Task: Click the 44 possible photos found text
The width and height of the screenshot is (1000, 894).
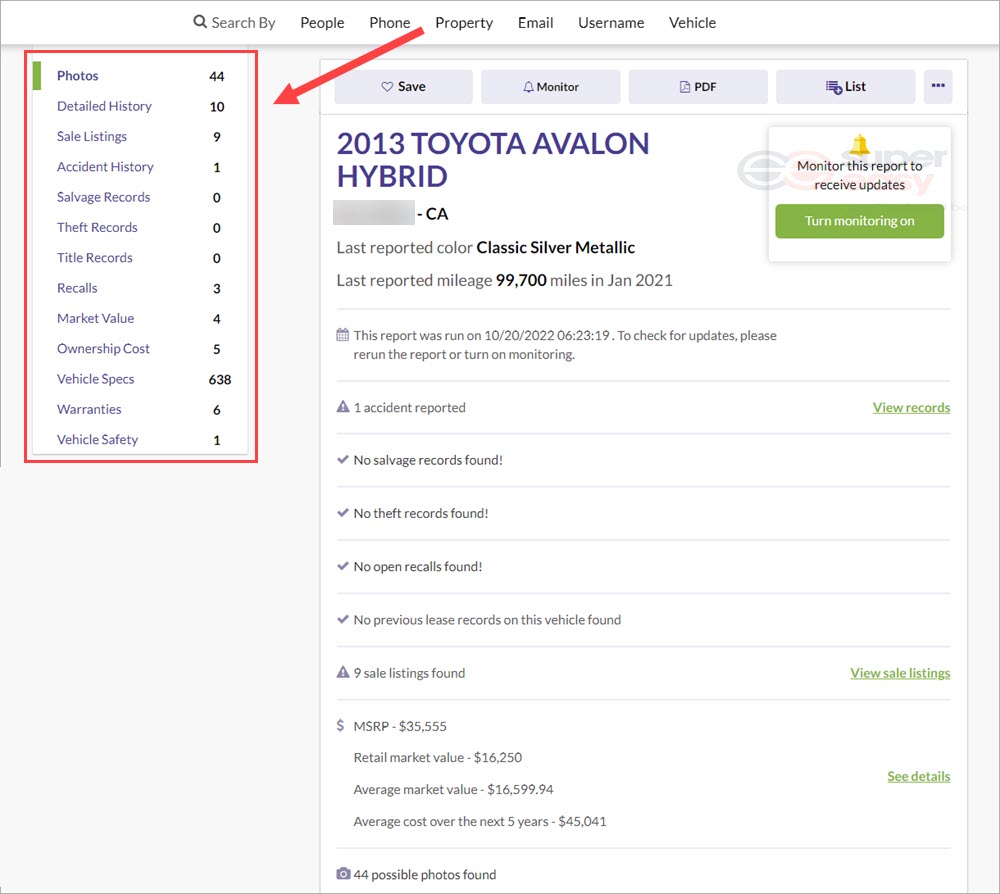Action: [424, 875]
